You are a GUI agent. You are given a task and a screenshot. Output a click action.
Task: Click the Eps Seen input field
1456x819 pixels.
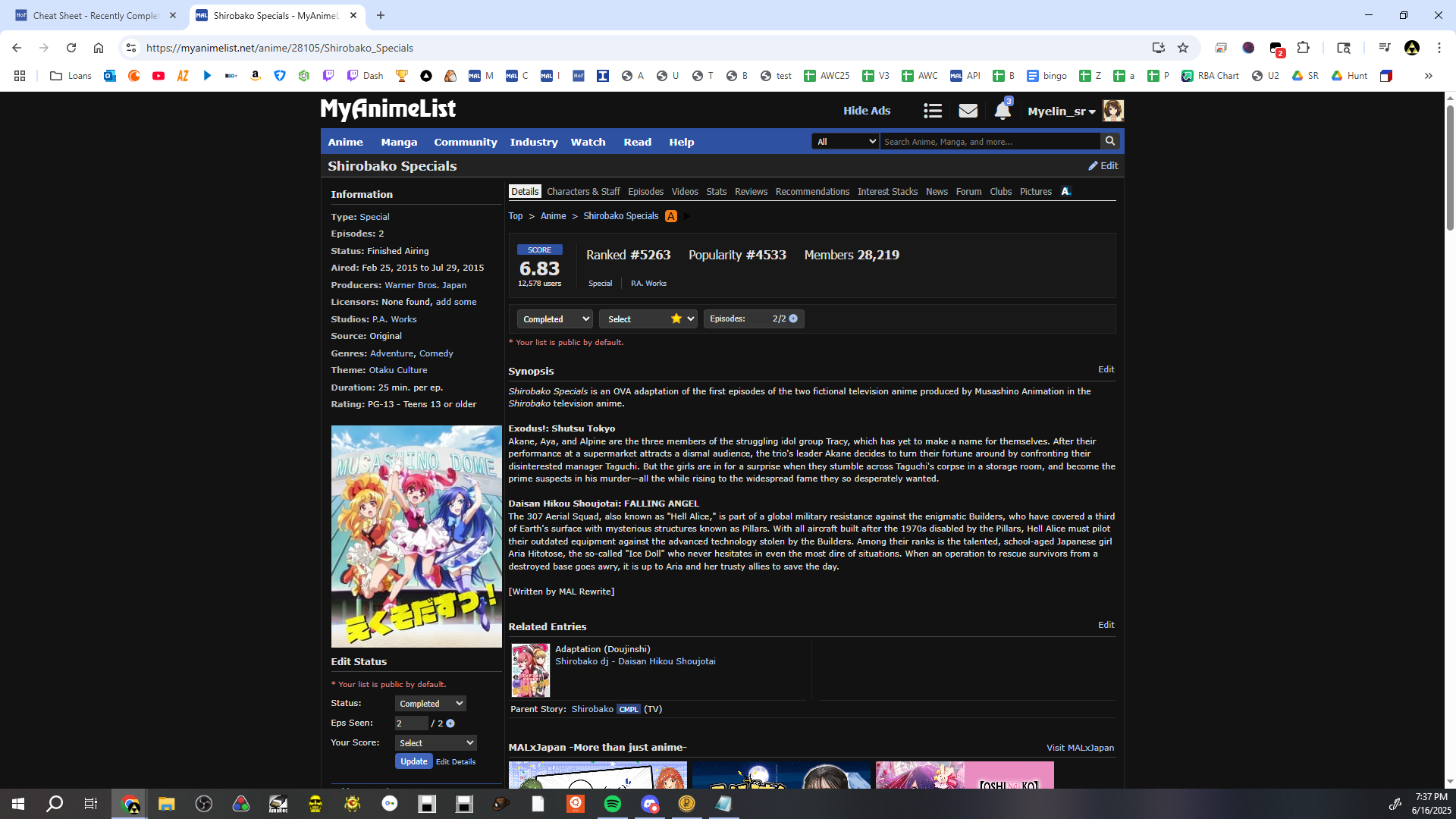pyautogui.click(x=410, y=723)
